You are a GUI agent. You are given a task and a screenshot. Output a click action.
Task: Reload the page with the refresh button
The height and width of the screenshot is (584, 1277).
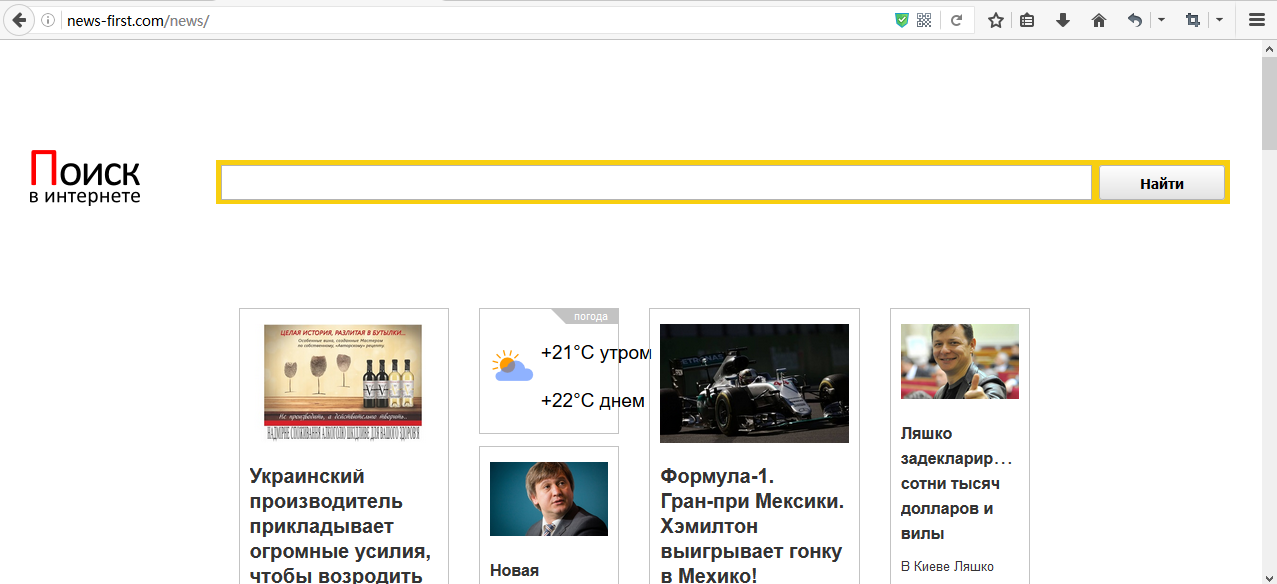(957, 20)
